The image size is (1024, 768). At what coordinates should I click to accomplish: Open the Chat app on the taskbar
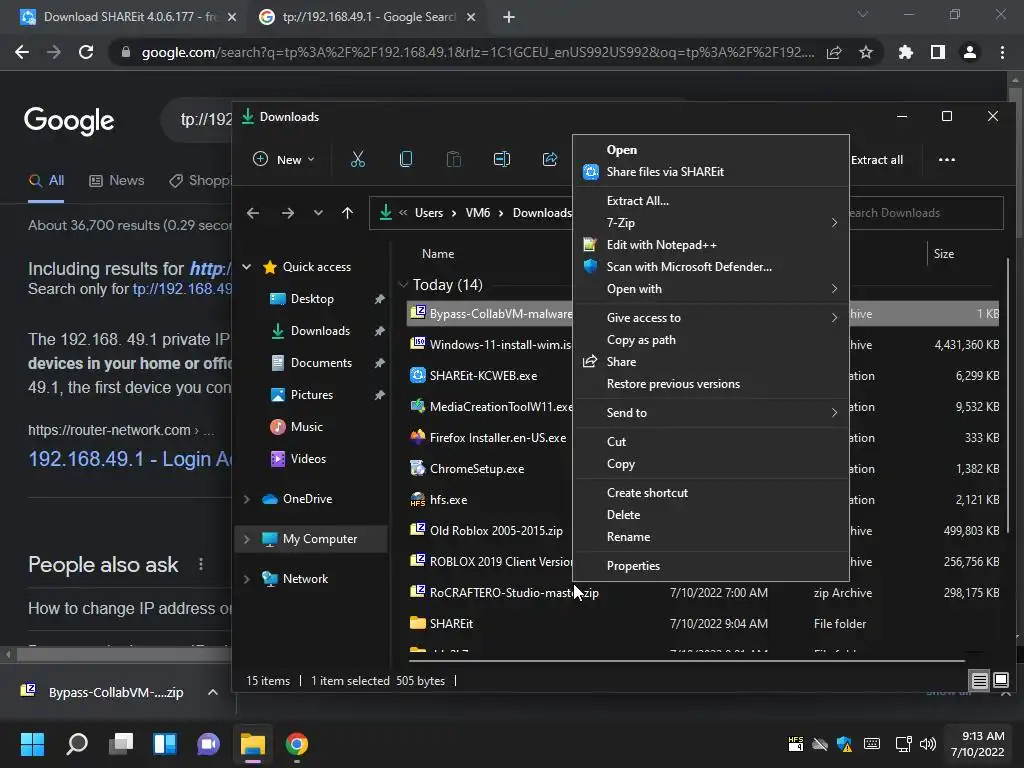click(x=208, y=744)
